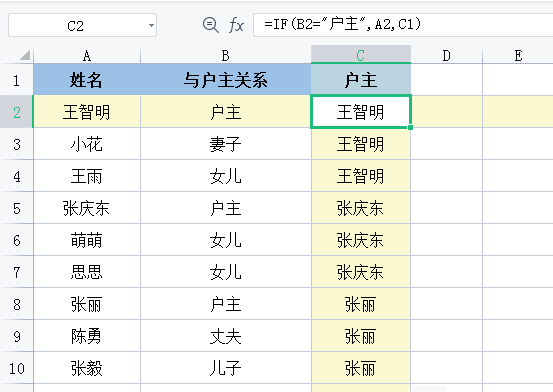Click cell B9 containing 丈夫
Screen dimensions: 553x392
pos(226,336)
